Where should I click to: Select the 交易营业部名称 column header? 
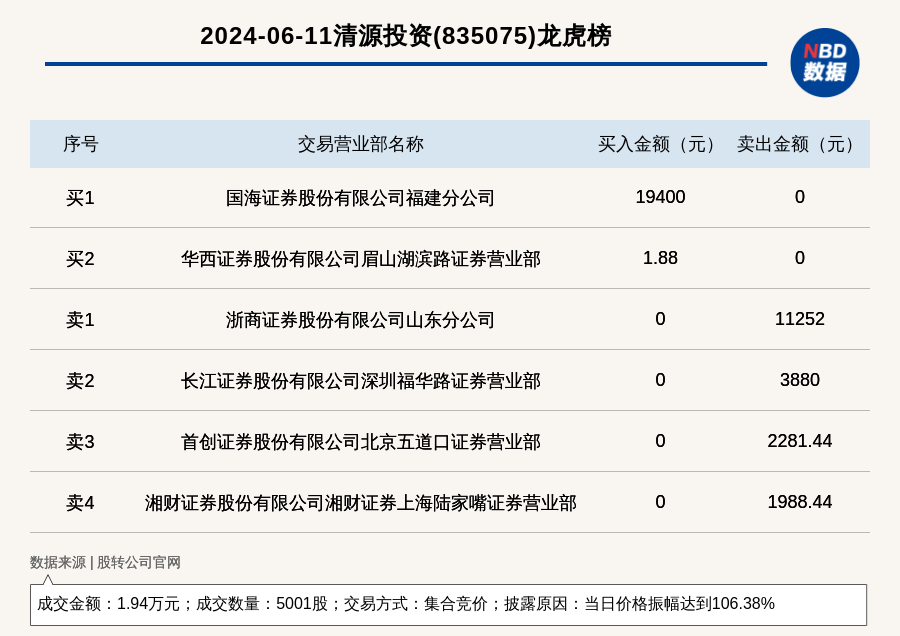pos(360,144)
